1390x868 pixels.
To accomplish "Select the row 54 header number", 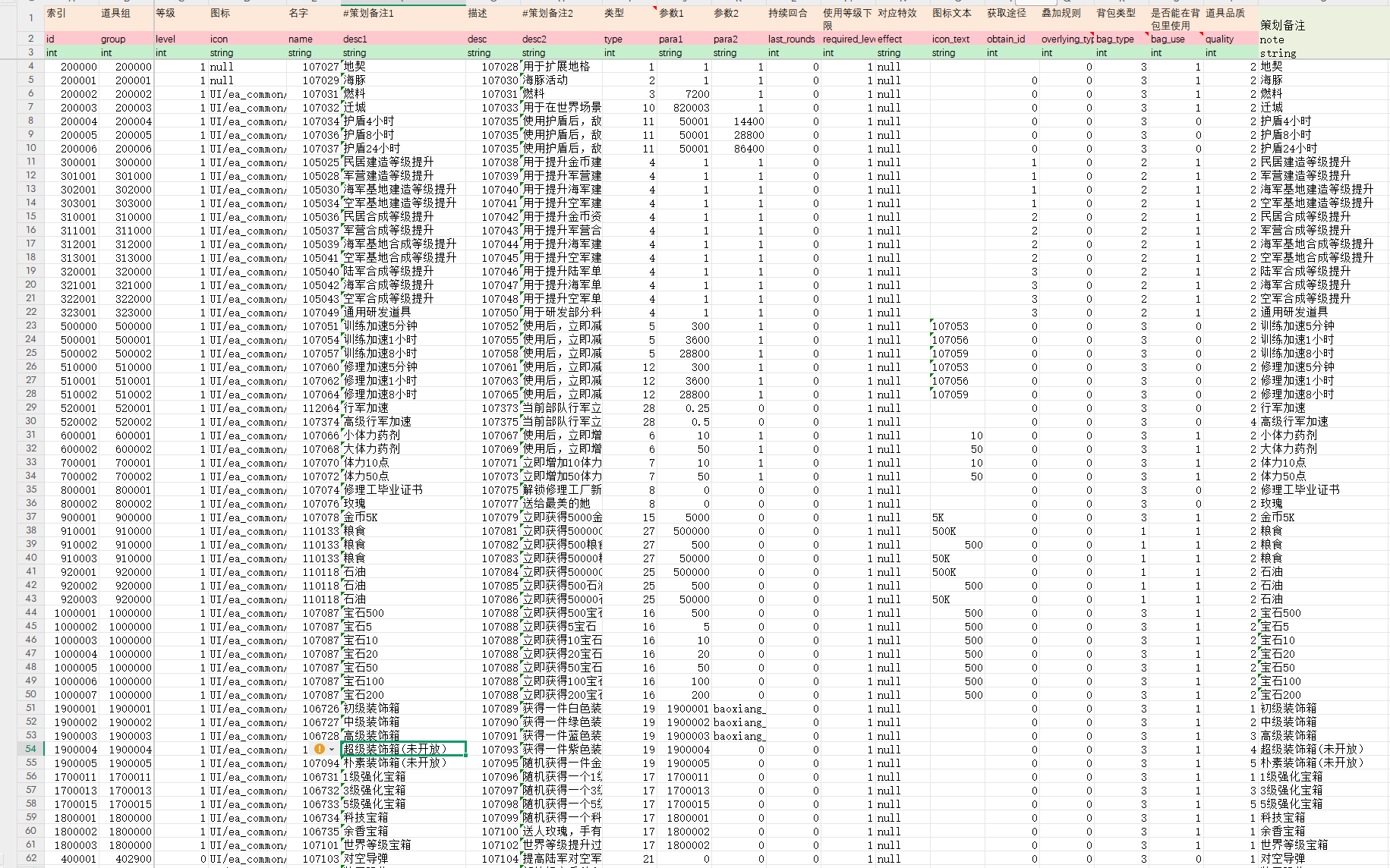I will coord(30,749).
